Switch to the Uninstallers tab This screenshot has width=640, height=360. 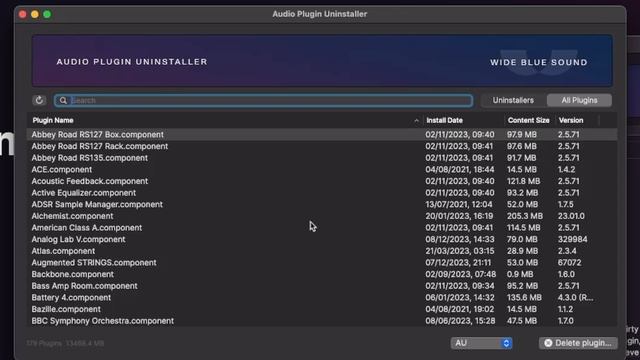coord(513,100)
